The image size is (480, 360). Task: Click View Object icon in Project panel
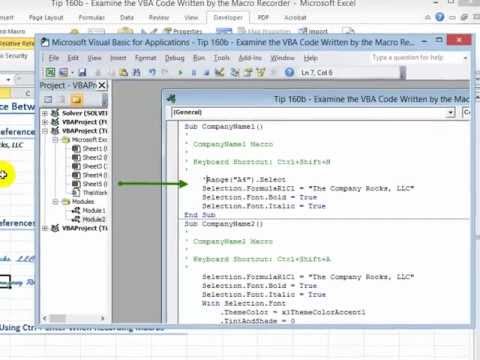[x=61, y=99]
